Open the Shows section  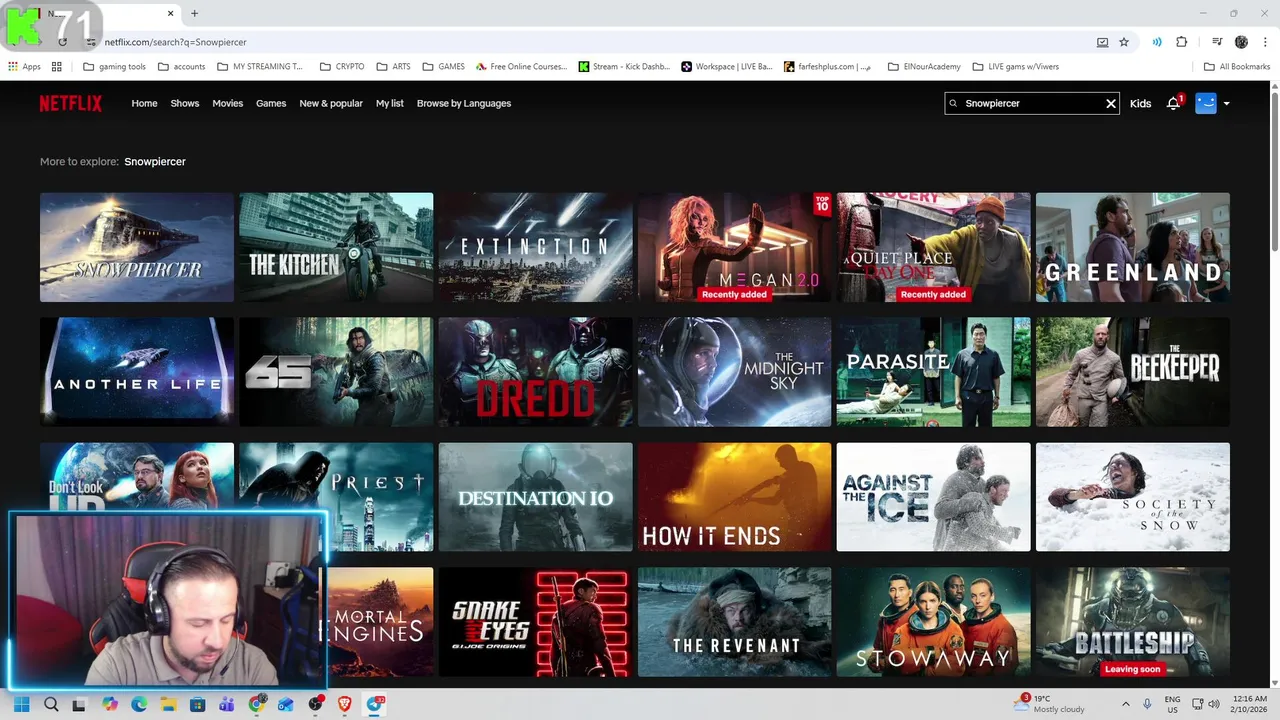185,103
